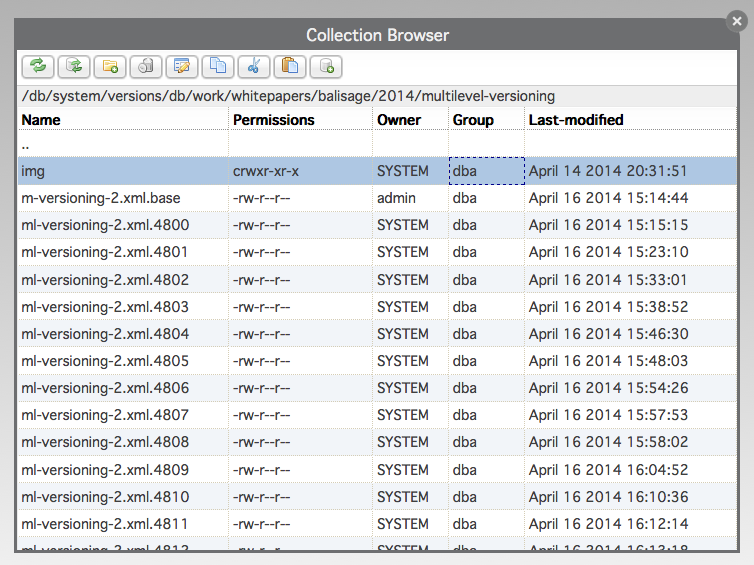Screen dimensions: 754x565
Task: Select 'ml-versioning-2.xml.4809' file
Action: coord(377,470)
